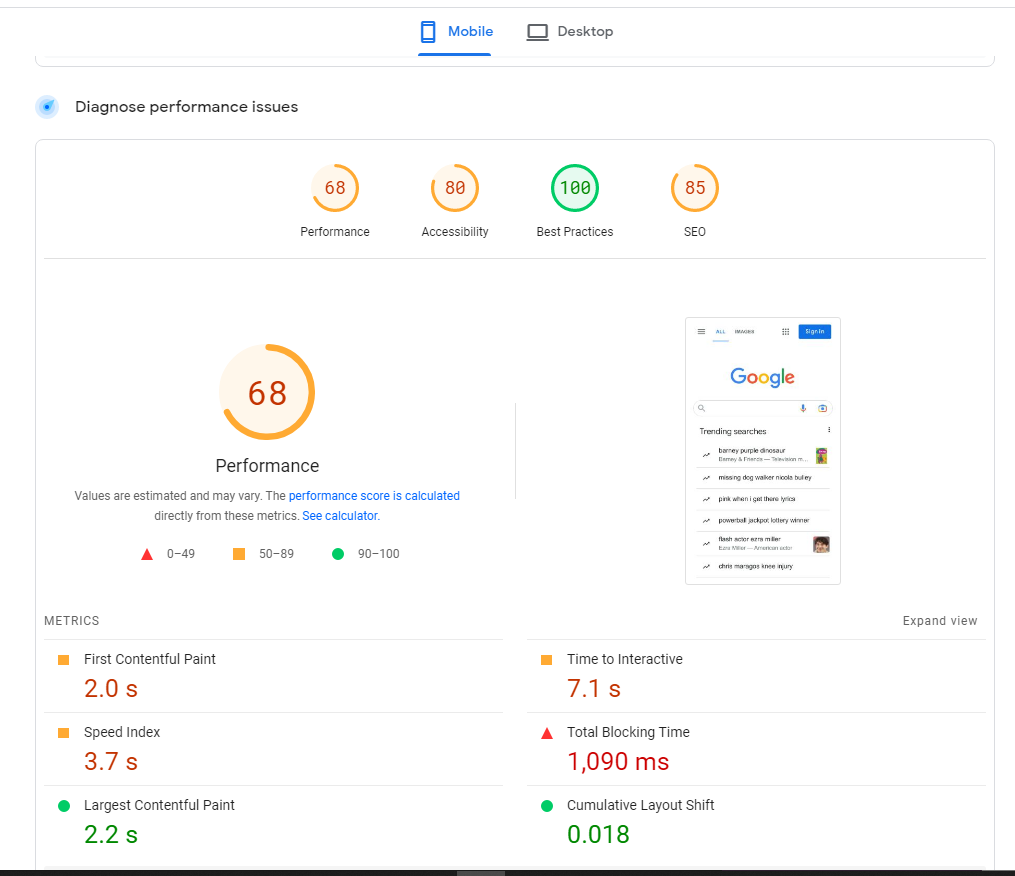
Task: Click the 50–89 legend range text
Action: tap(276, 554)
